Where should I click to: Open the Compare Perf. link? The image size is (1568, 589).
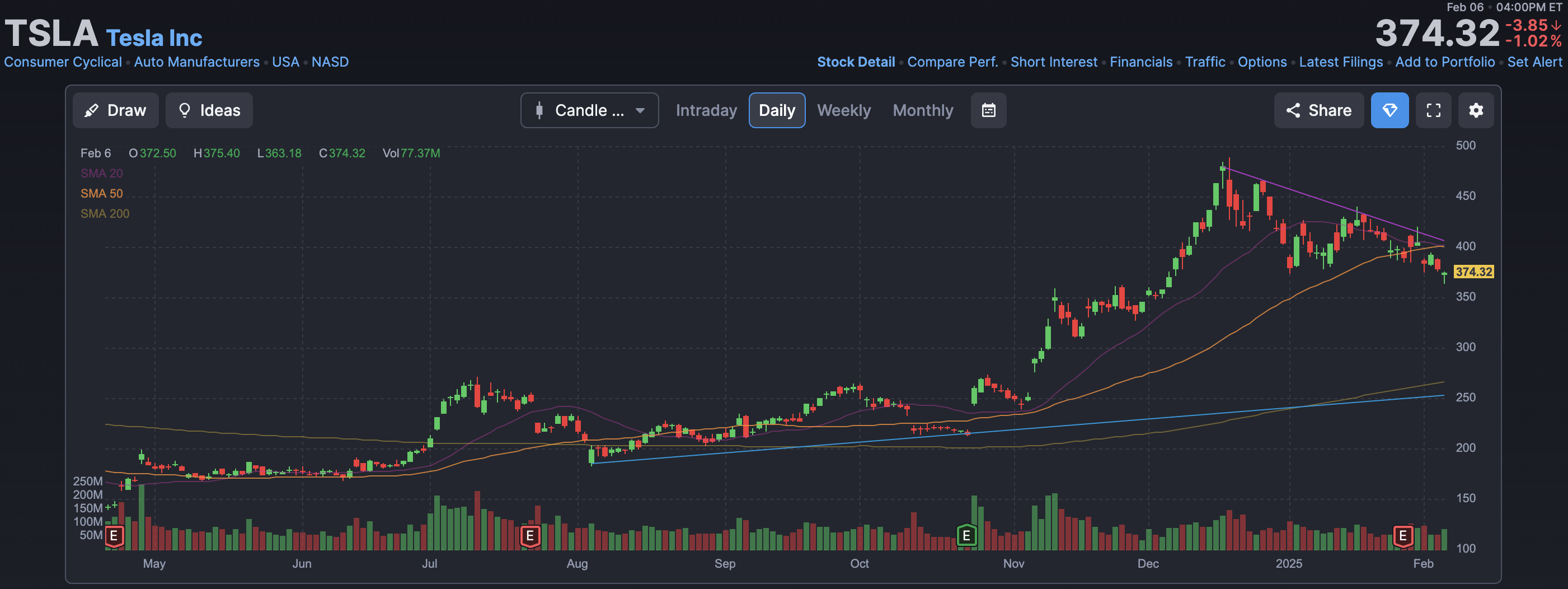click(952, 62)
